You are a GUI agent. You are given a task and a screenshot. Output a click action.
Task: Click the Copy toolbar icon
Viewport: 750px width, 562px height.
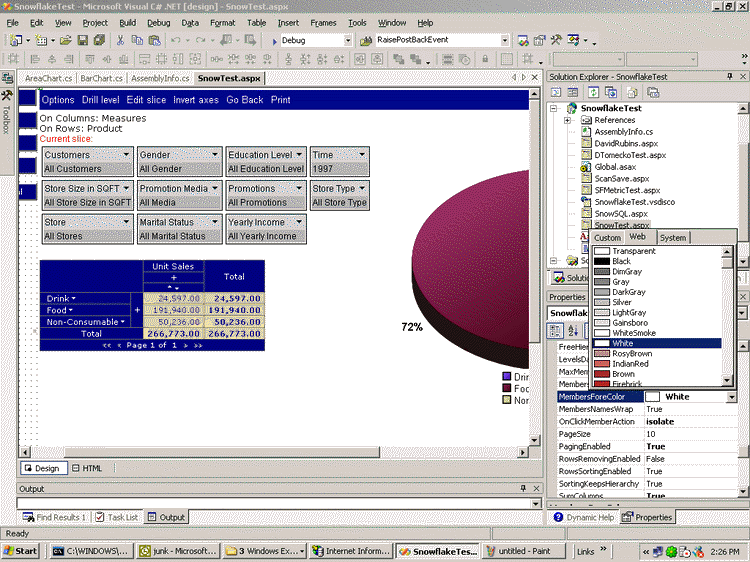(137, 41)
